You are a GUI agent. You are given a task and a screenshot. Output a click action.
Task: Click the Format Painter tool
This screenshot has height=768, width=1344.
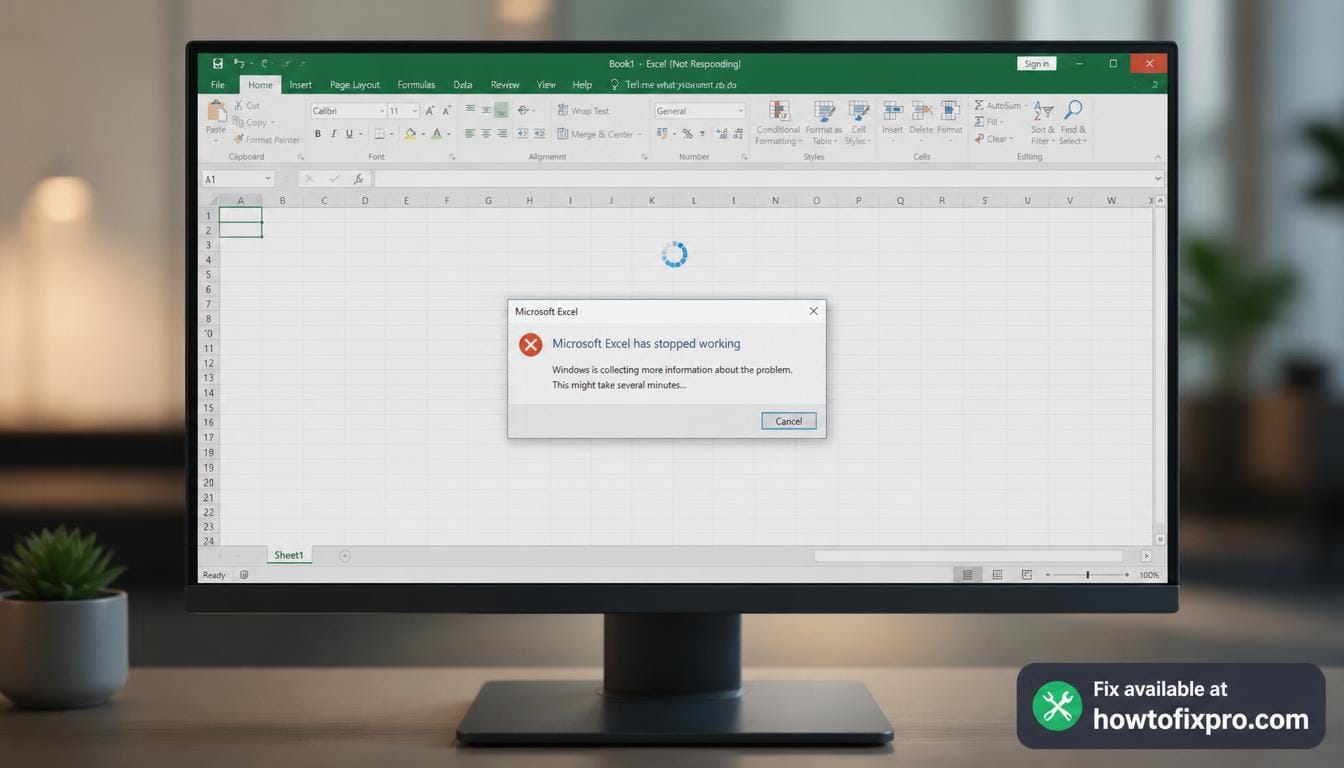(266, 139)
